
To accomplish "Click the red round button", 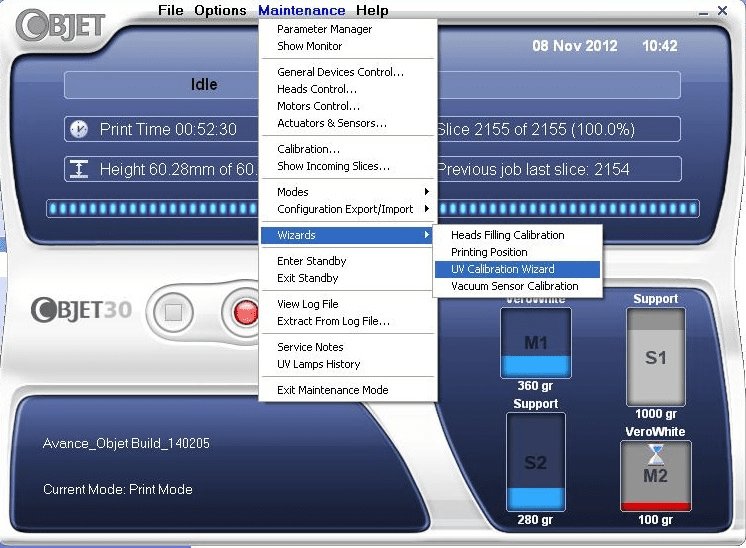I will coord(244,313).
